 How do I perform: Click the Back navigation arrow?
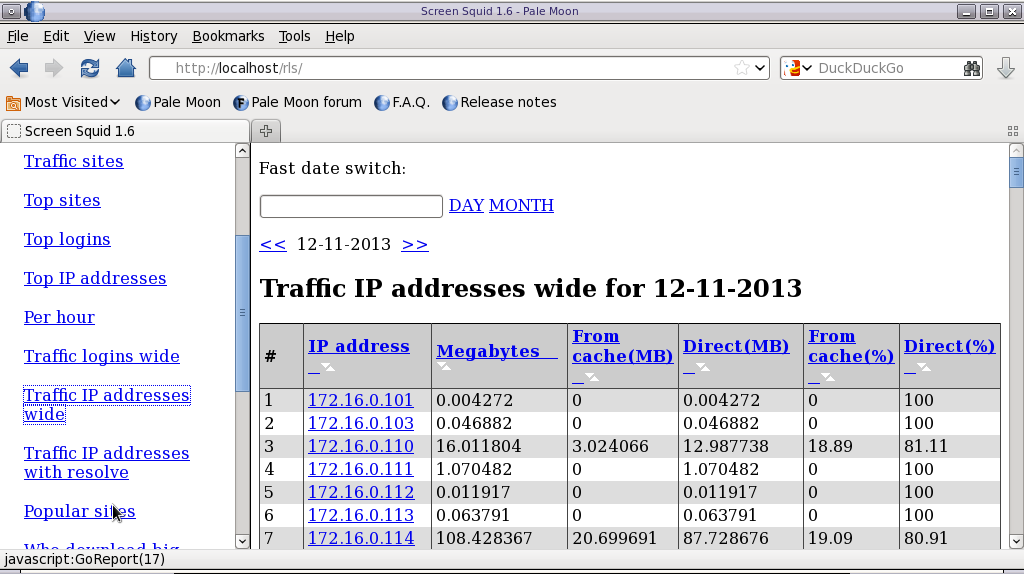point(19,68)
